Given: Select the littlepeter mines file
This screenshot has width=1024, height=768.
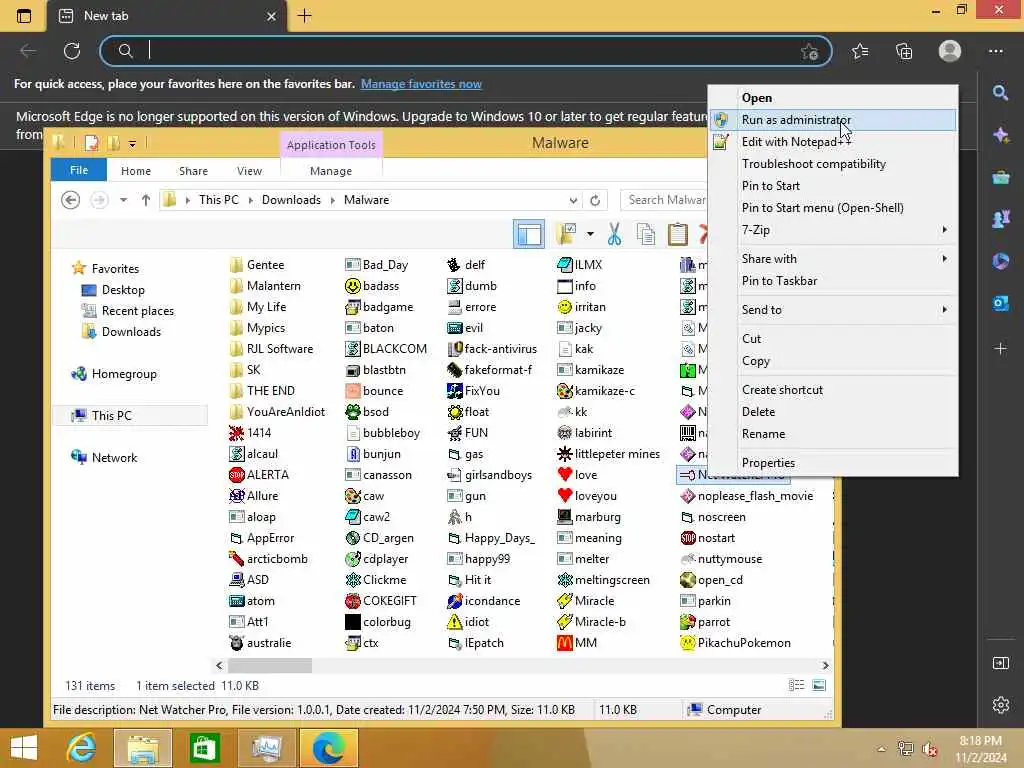Looking at the screenshot, I should [x=609, y=454].
